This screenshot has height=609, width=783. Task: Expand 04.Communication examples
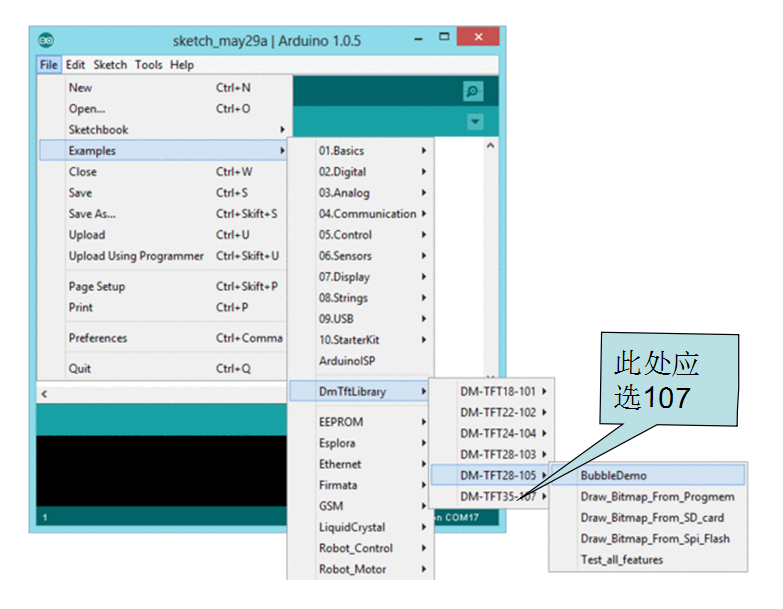pyautogui.click(x=361, y=214)
